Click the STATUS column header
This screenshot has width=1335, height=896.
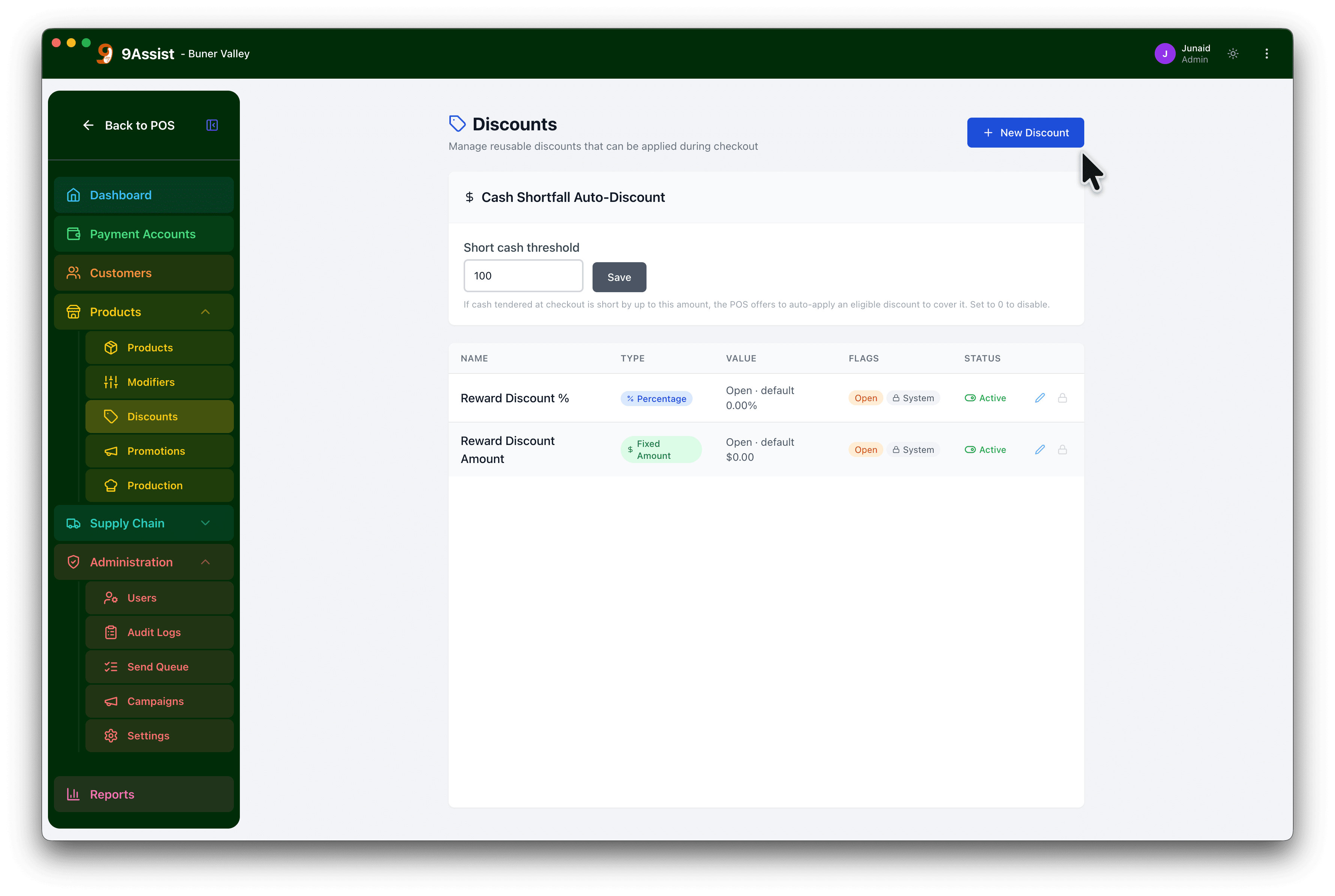pyautogui.click(x=982, y=358)
